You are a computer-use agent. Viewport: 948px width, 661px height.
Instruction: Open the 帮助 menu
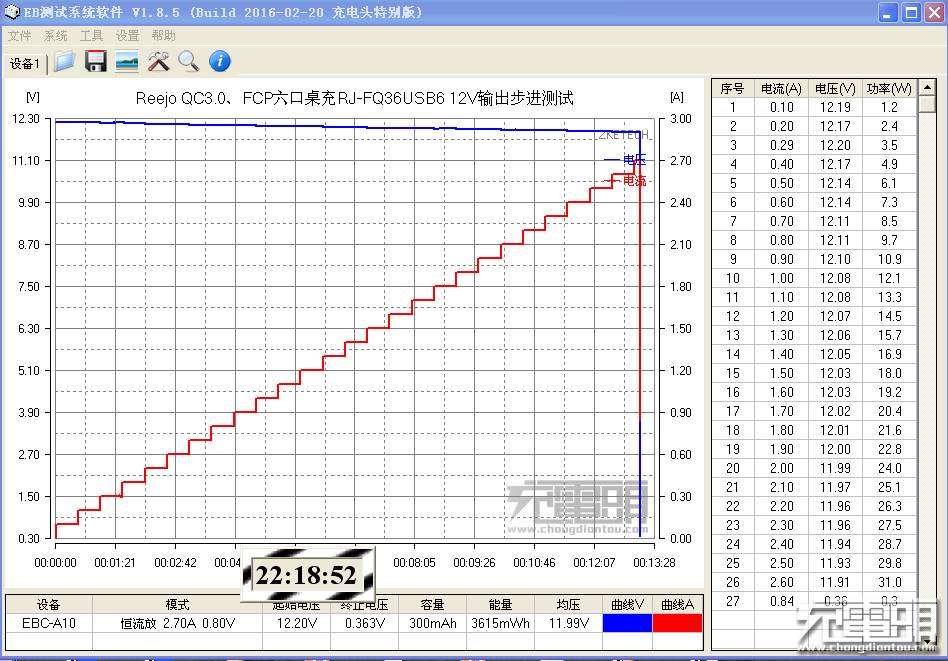click(x=163, y=36)
